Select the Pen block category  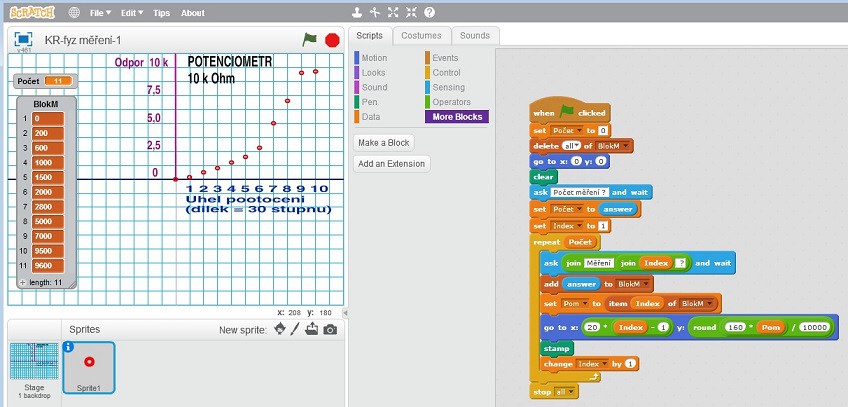pyautogui.click(x=369, y=102)
